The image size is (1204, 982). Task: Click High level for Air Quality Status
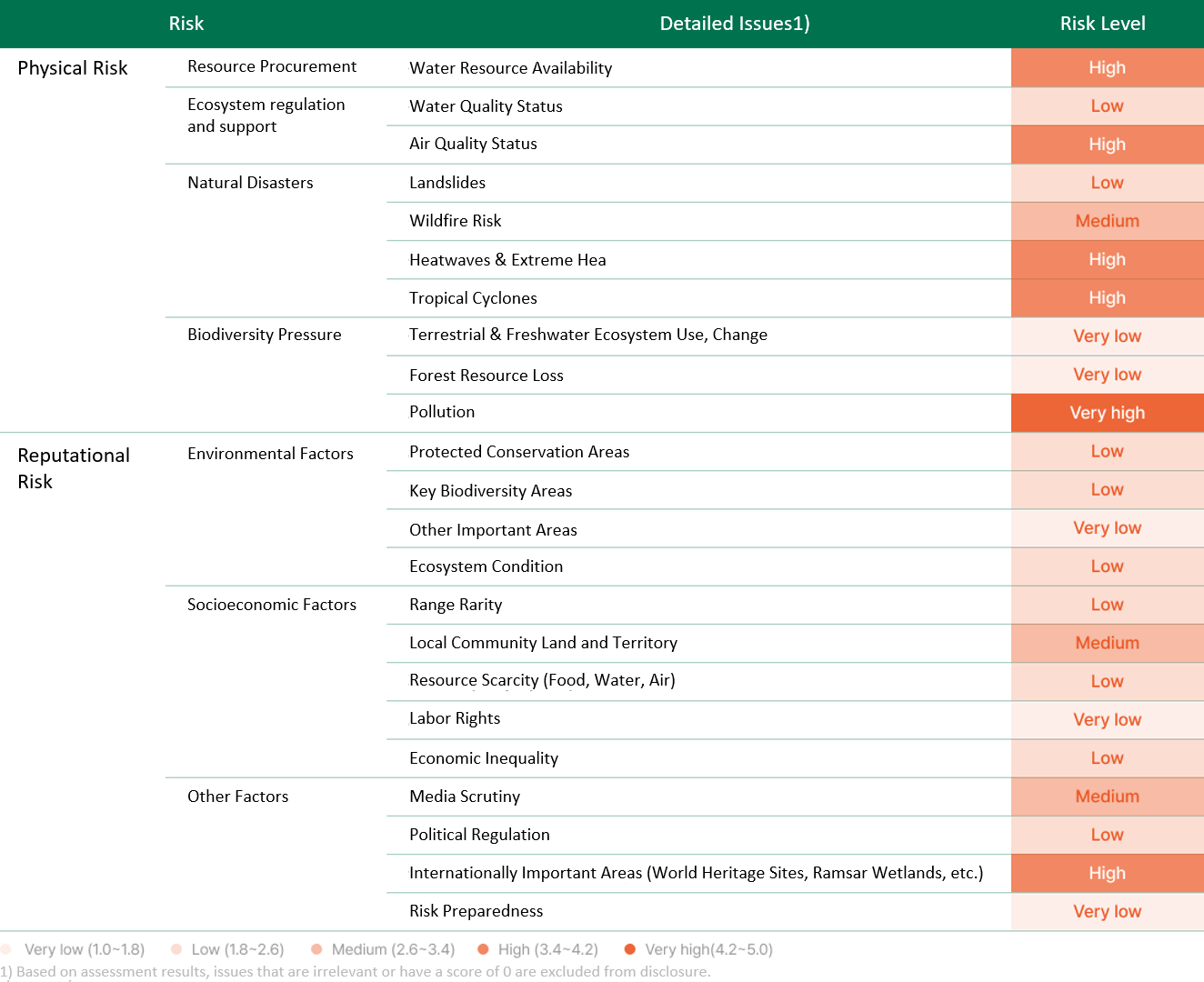point(1108,145)
